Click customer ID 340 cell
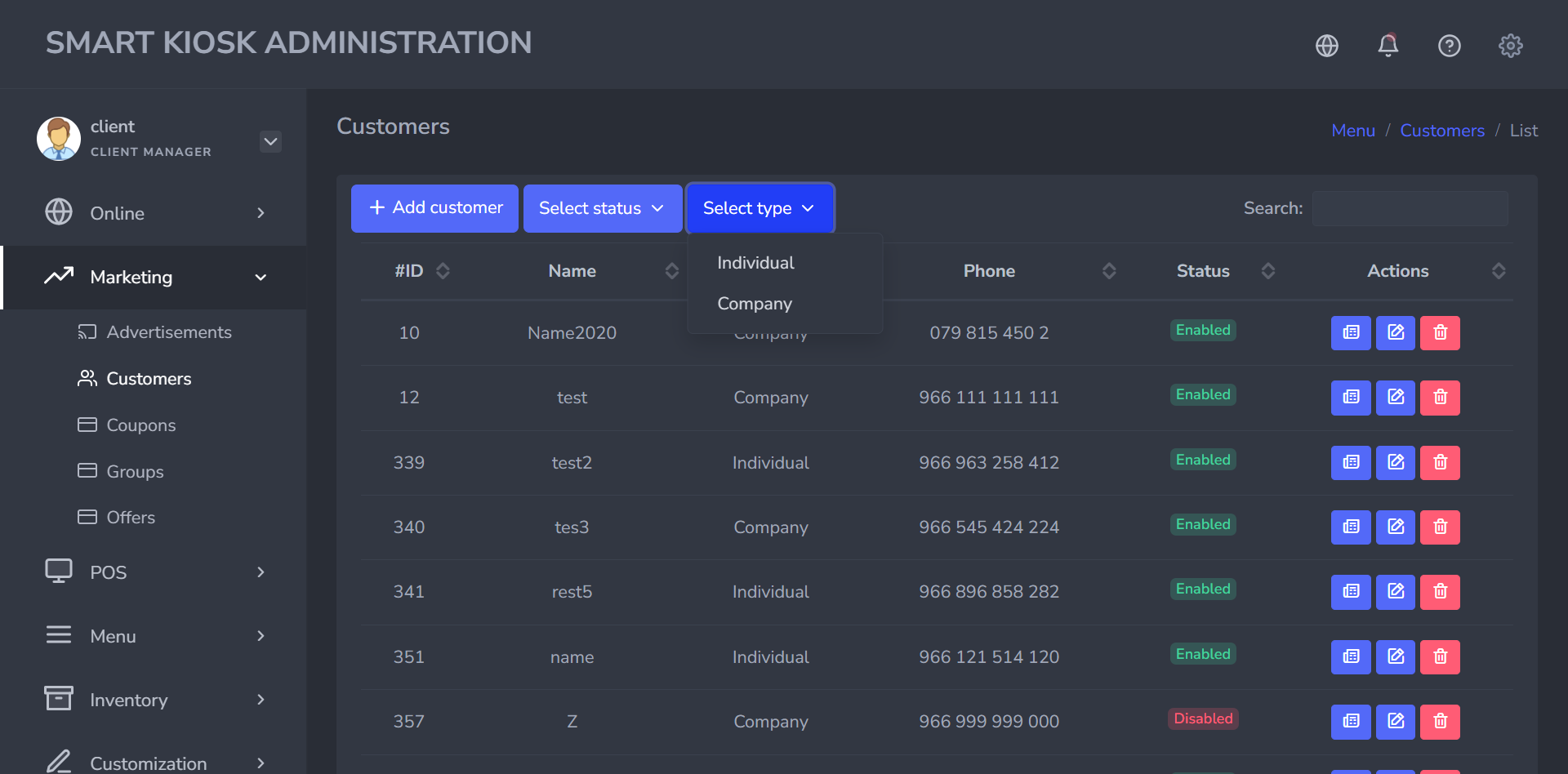The image size is (1568, 774). [x=409, y=527]
